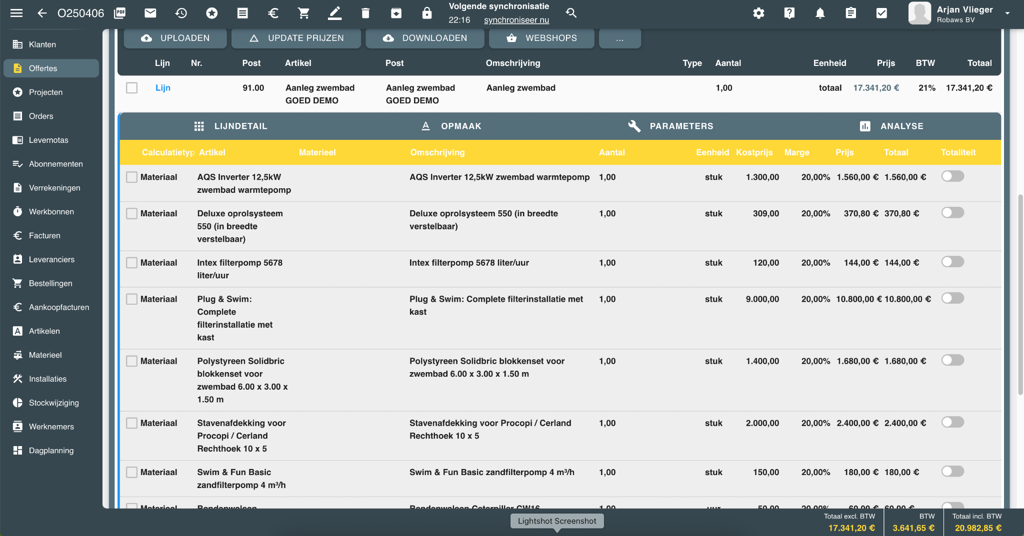The image size is (1024, 536).
Task: Click the 'Totaal incl. BTW' 20.982,85 € value
Action: coord(978,528)
